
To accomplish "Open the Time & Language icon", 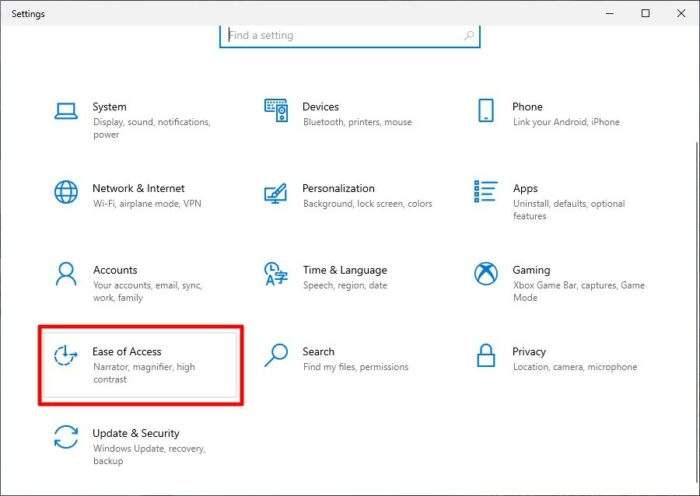I will [276, 274].
